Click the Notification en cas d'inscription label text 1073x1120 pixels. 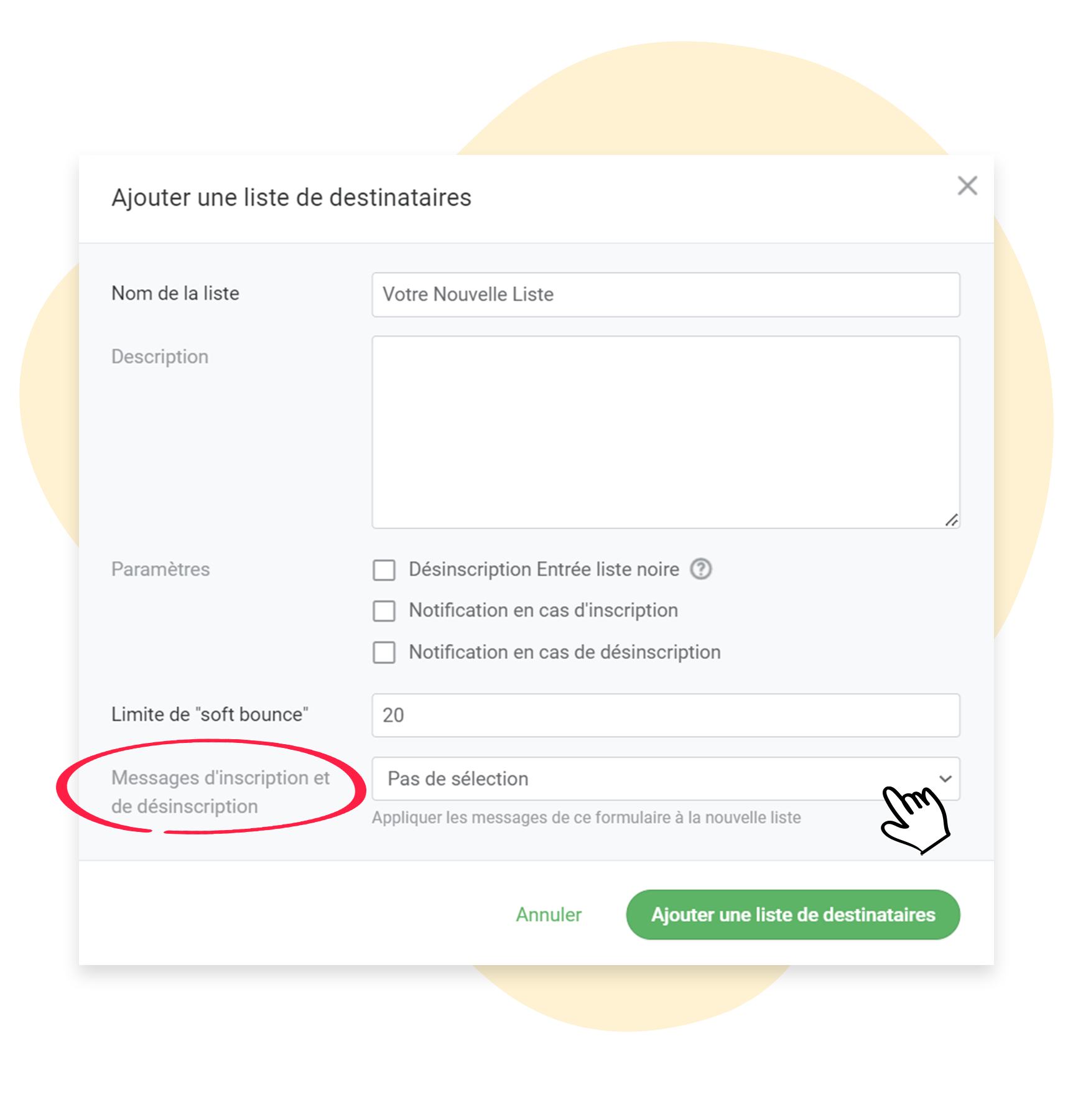(x=543, y=610)
